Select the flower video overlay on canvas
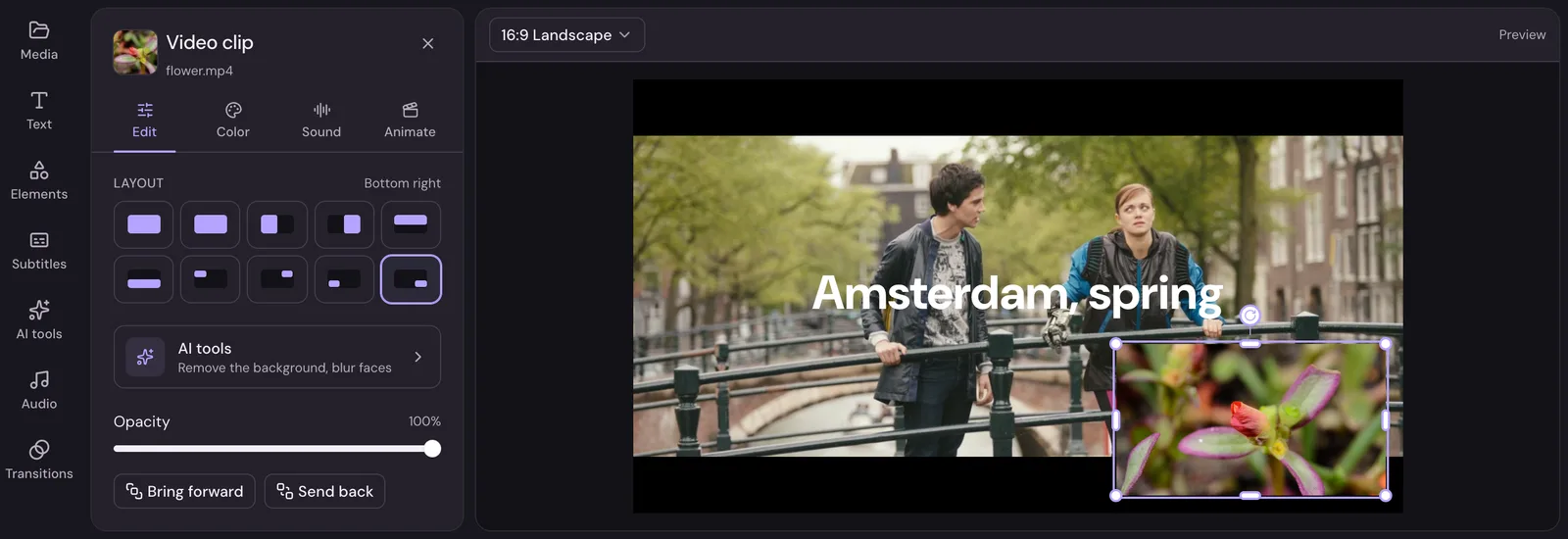 [1250, 419]
